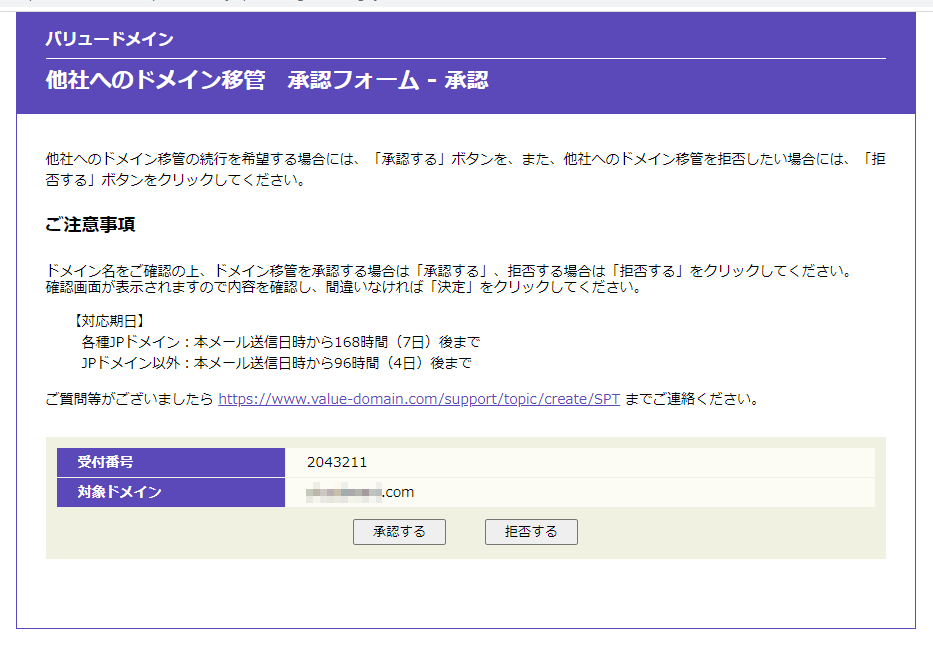Click the blurred domain name in the table

click(344, 492)
